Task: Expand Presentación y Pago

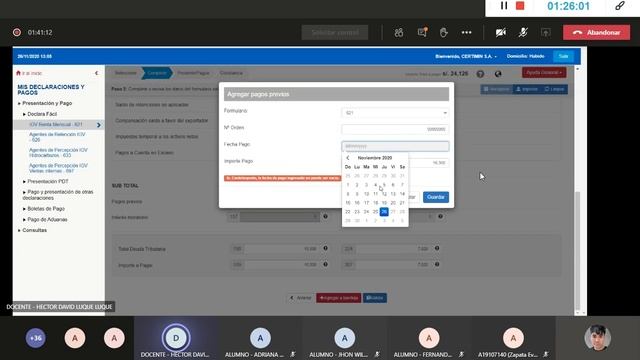Action: (47, 103)
